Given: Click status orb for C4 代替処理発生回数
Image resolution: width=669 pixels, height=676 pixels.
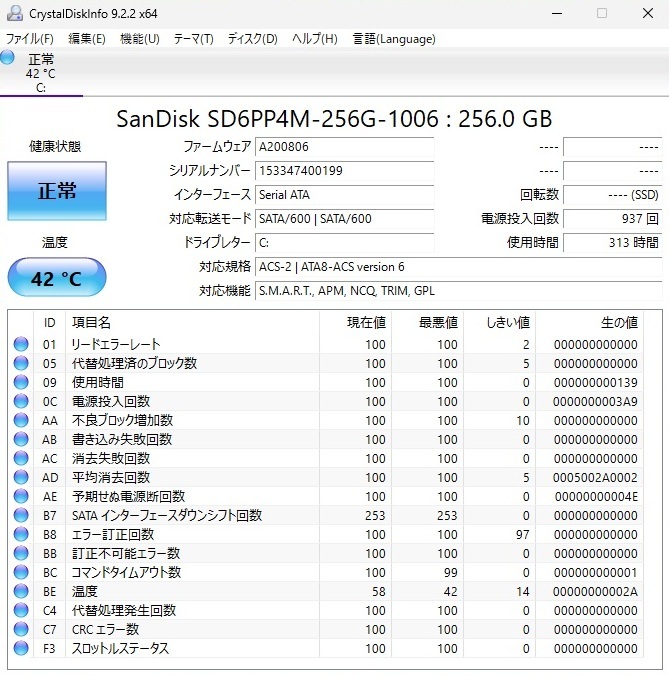Looking at the screenshot, I should pyautogui.click(x=21, y=610).
